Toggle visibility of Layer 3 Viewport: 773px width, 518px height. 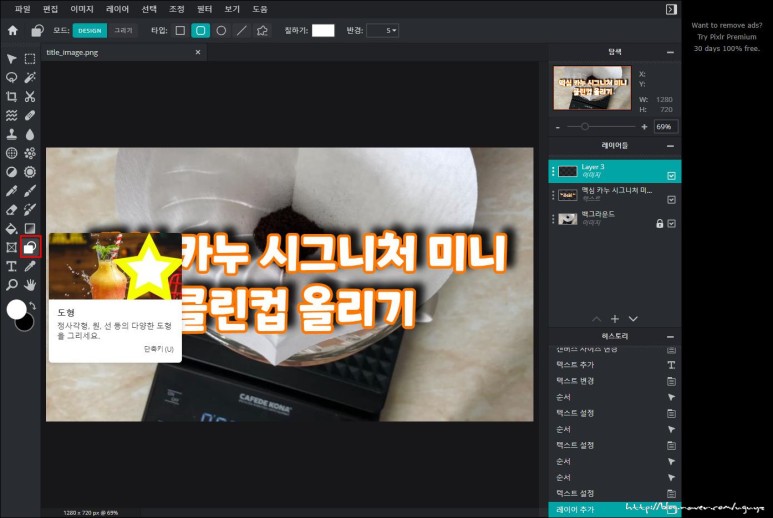pyautogui.click(x=671, y=176)
